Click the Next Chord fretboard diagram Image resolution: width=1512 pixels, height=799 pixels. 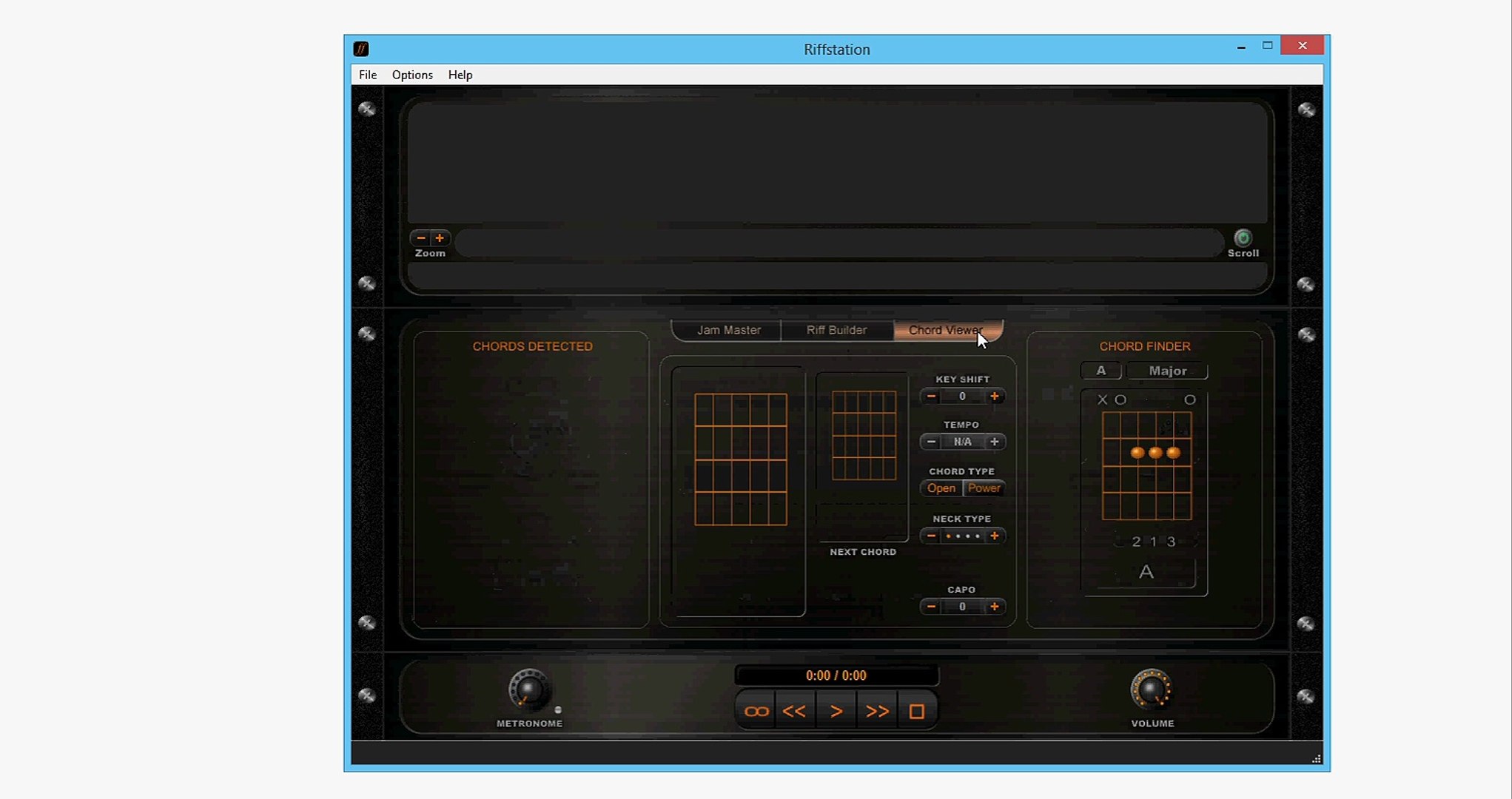coord(864,436)
